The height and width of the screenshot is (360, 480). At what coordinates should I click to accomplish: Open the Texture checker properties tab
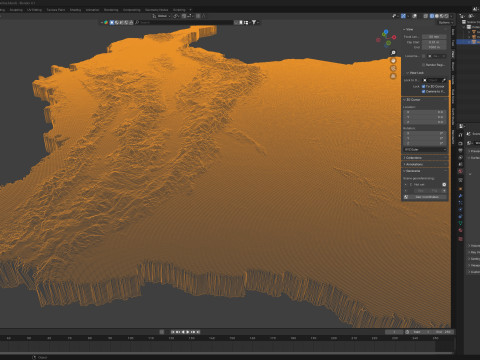[460, 239]
